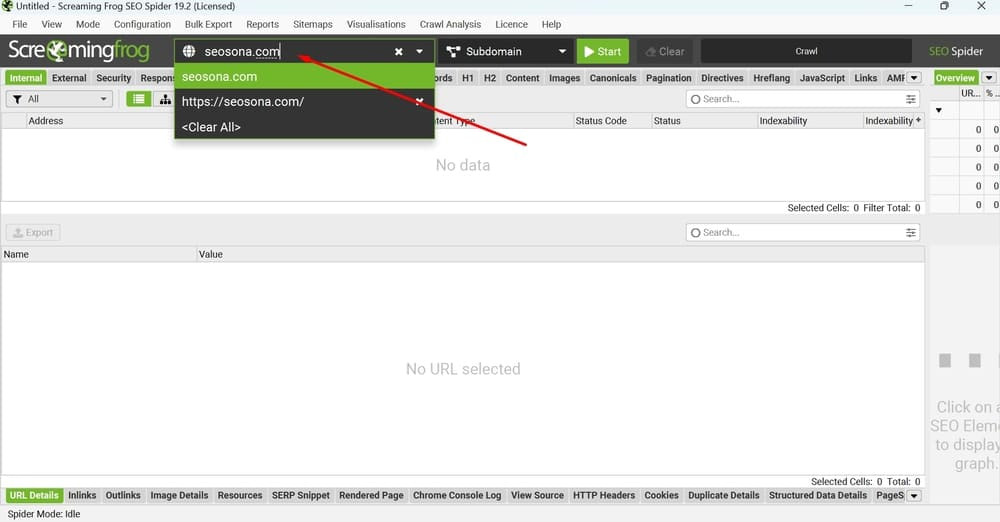Open the File menu
This screenshot has width=1000, height=522.
pos(20,24)
